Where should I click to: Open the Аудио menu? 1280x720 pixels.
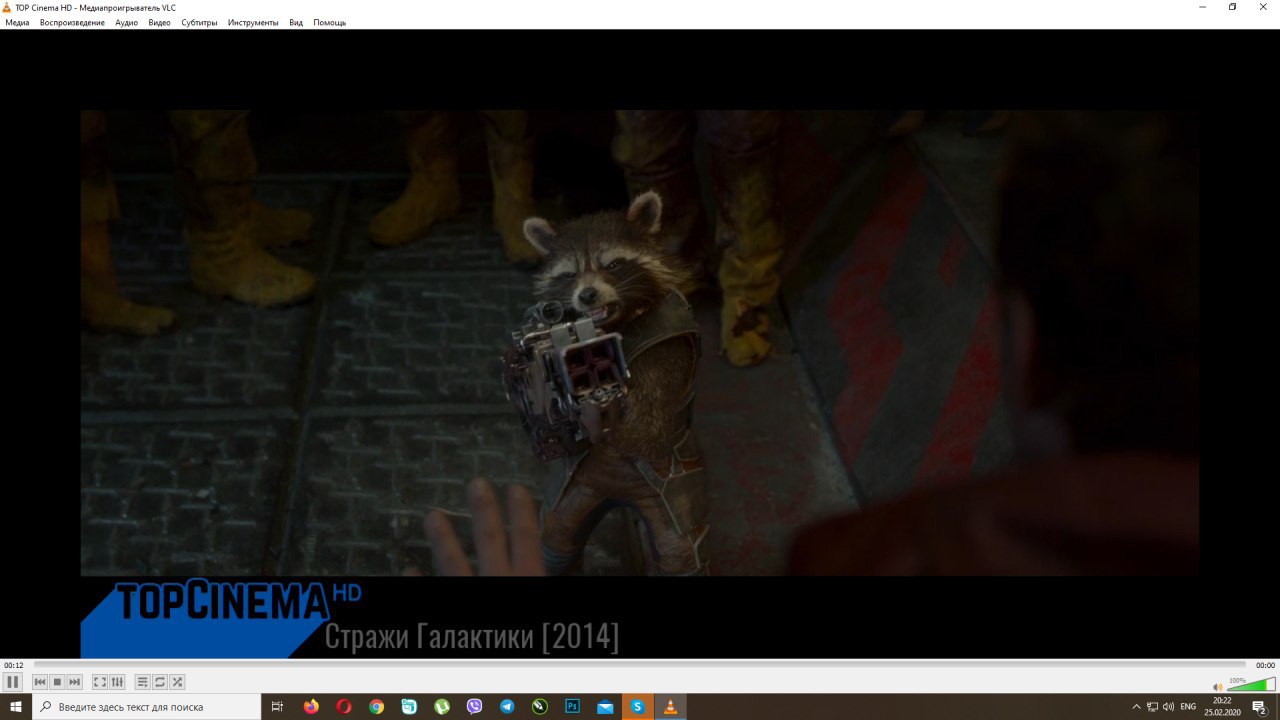[126, 22]
